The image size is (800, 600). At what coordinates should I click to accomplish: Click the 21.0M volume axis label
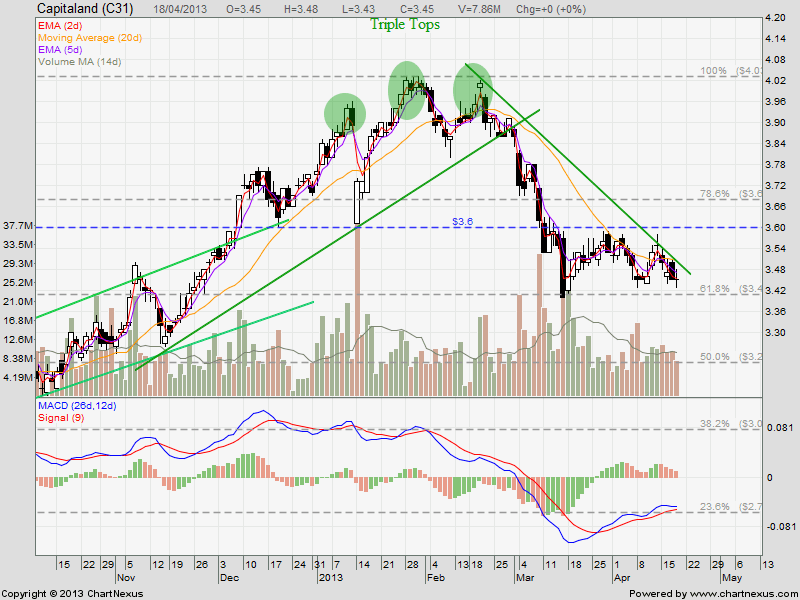[x=18, y=302]
